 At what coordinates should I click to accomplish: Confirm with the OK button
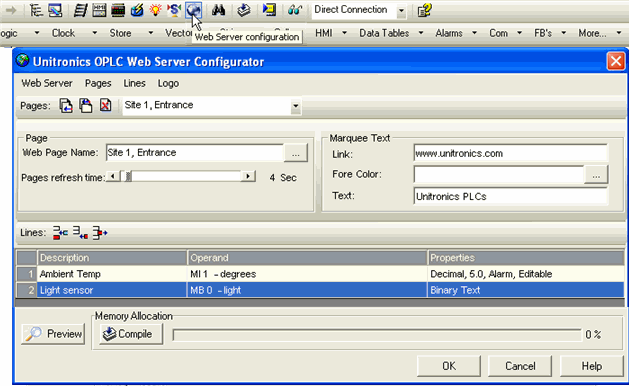point(449,366)
